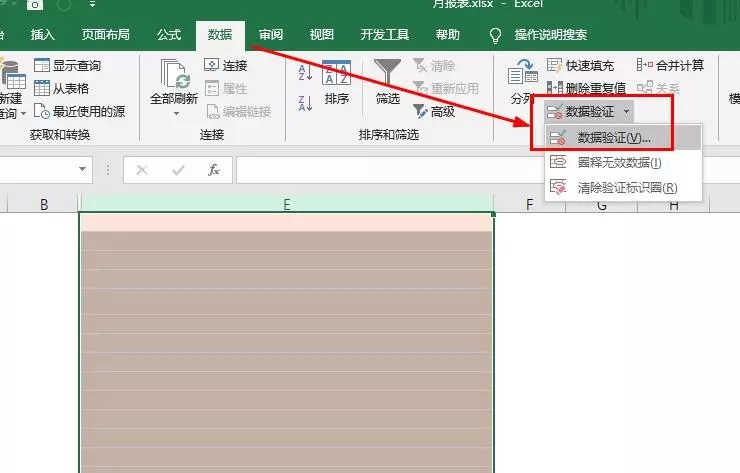740x473 pixels.
Task: Click inside the formula bar input
Action: click(x=391, y=170)
